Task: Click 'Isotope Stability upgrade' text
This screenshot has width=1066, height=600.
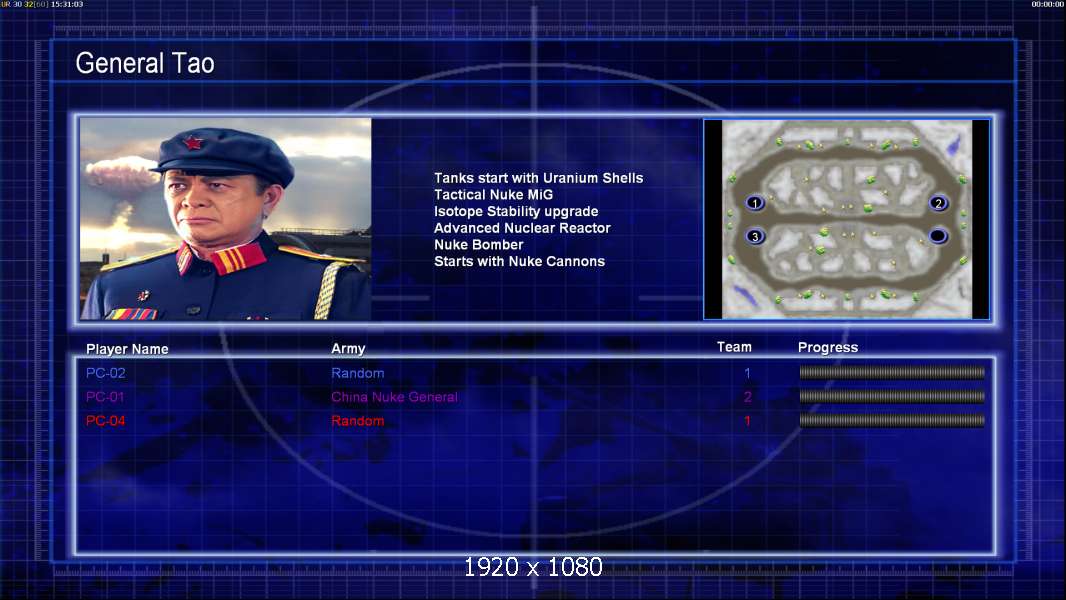Action: pyautogui.click(x=516, y=211)
